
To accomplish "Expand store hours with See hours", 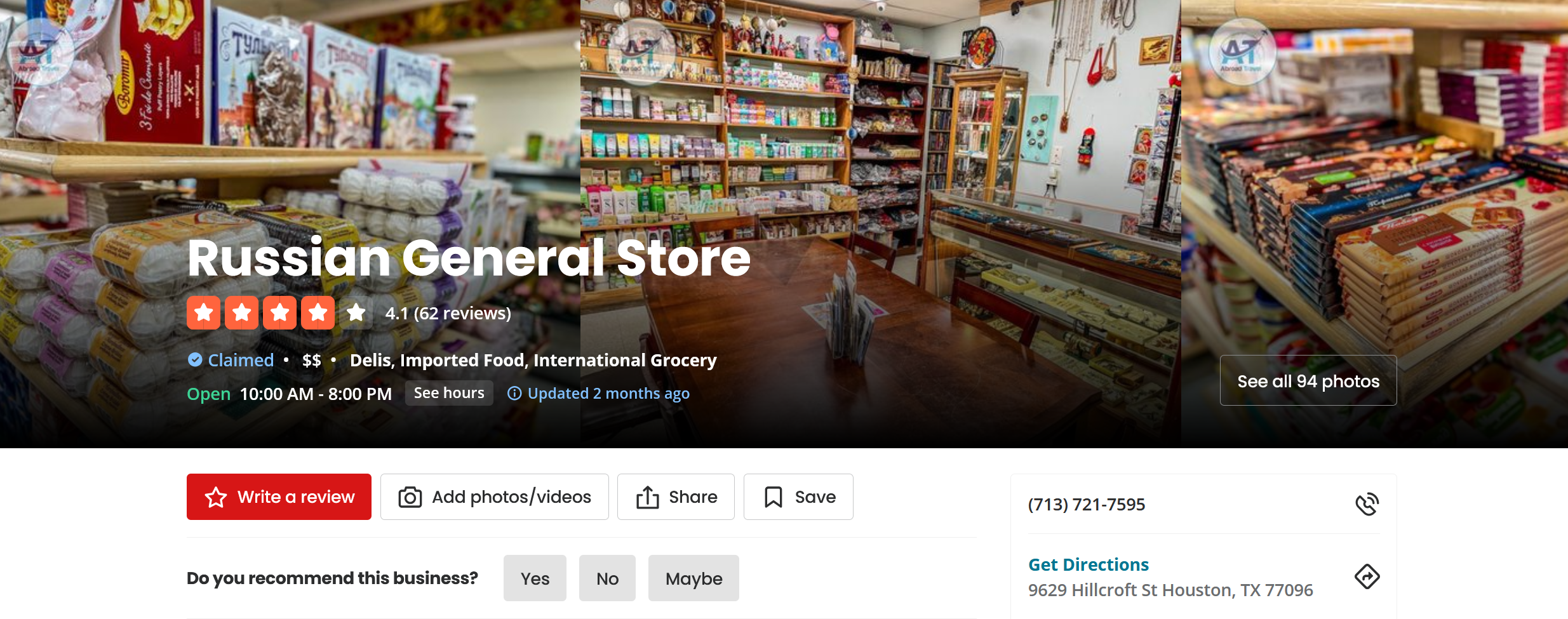I will tap(449, 394).
